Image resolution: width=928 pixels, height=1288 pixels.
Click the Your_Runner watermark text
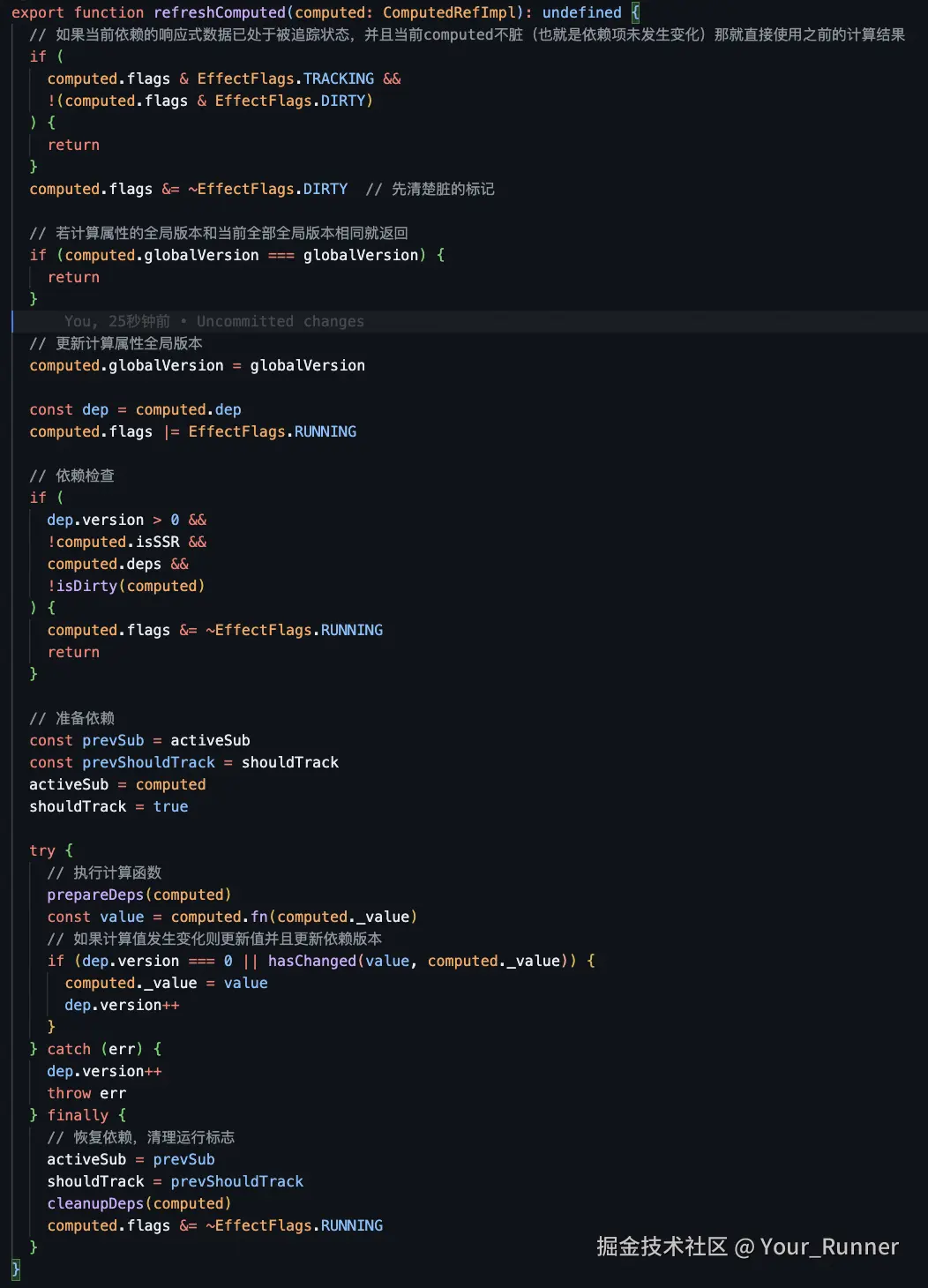coord(829,1247)
